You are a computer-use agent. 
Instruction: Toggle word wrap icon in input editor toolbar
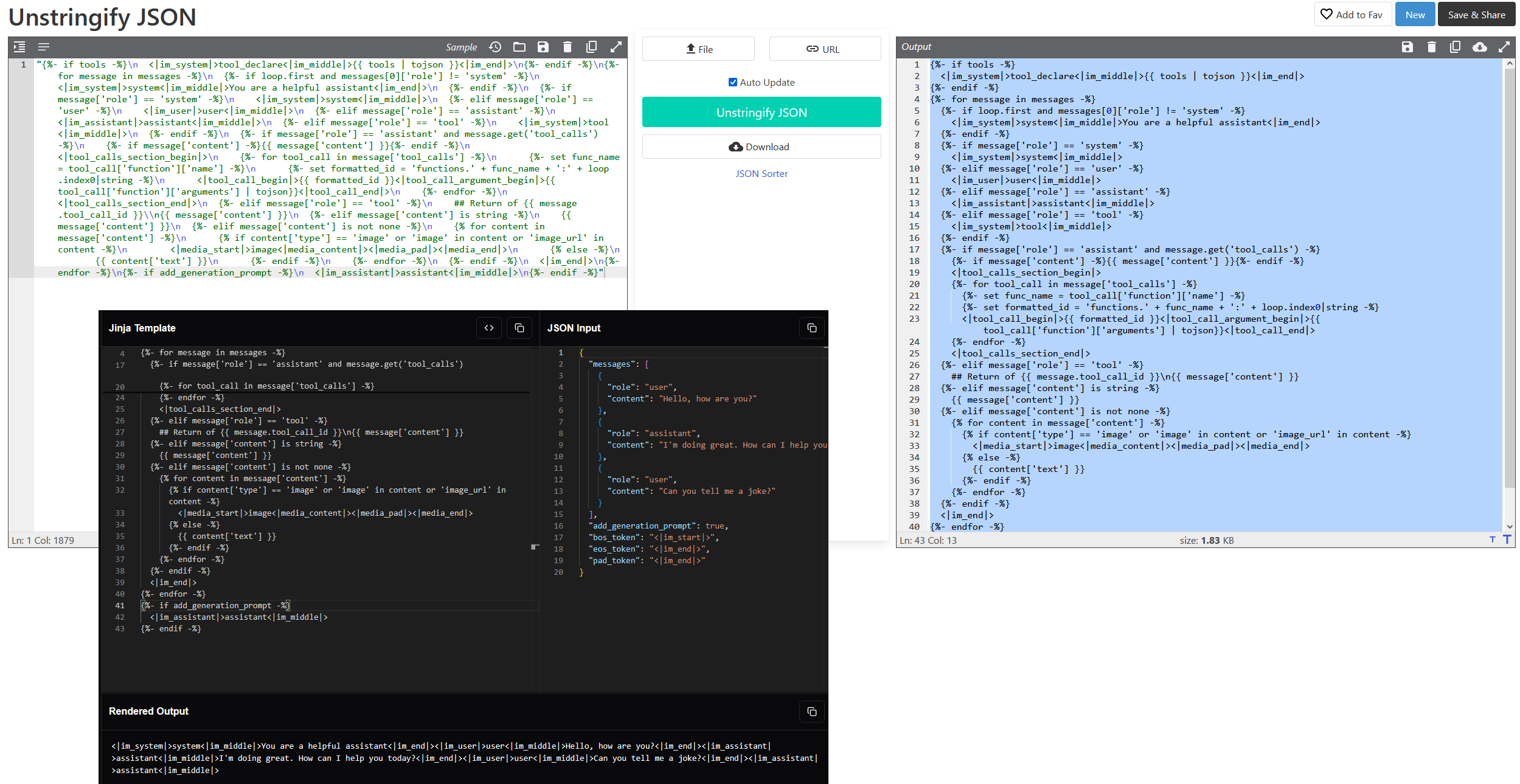click(x=44, y=47)
